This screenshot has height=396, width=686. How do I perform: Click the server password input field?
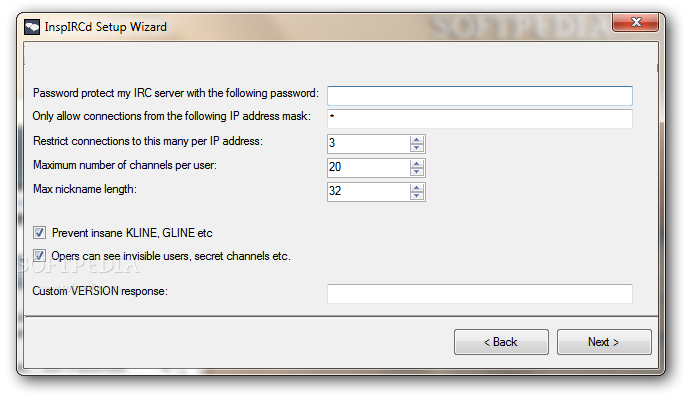480,95
